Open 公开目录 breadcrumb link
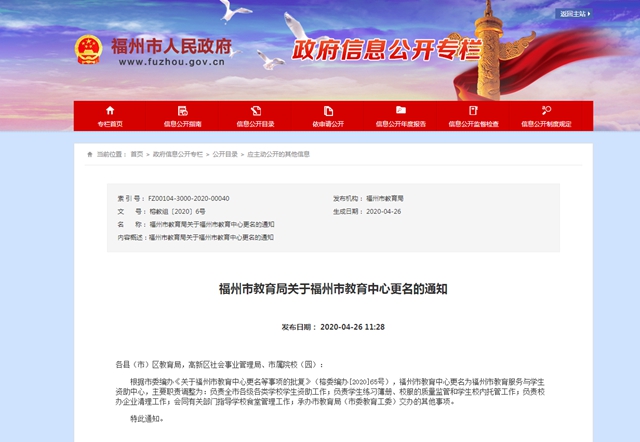The image size is (640, 442). (x=224, y=155)
